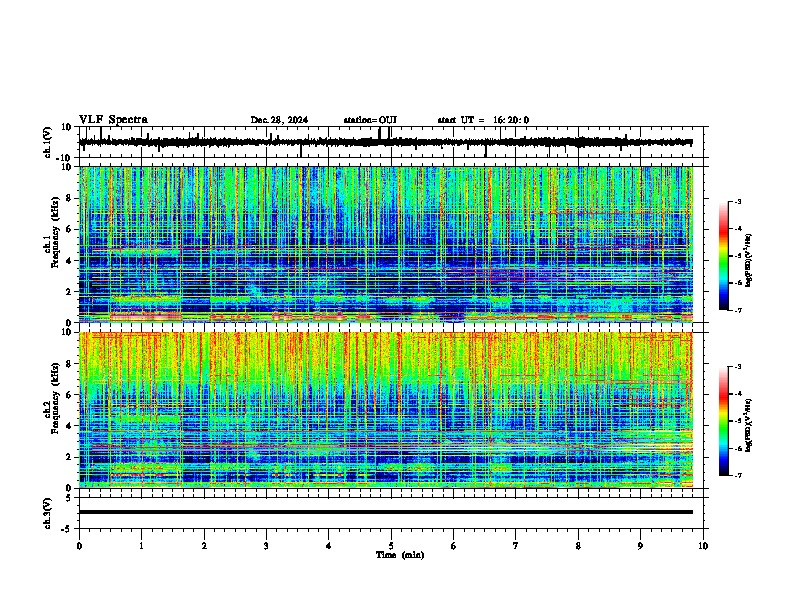This screenshot has height=612, width=792.
Task: Click the "4" kHz tick on ch.1 spectrogram axis
Action: click(70, 261)
